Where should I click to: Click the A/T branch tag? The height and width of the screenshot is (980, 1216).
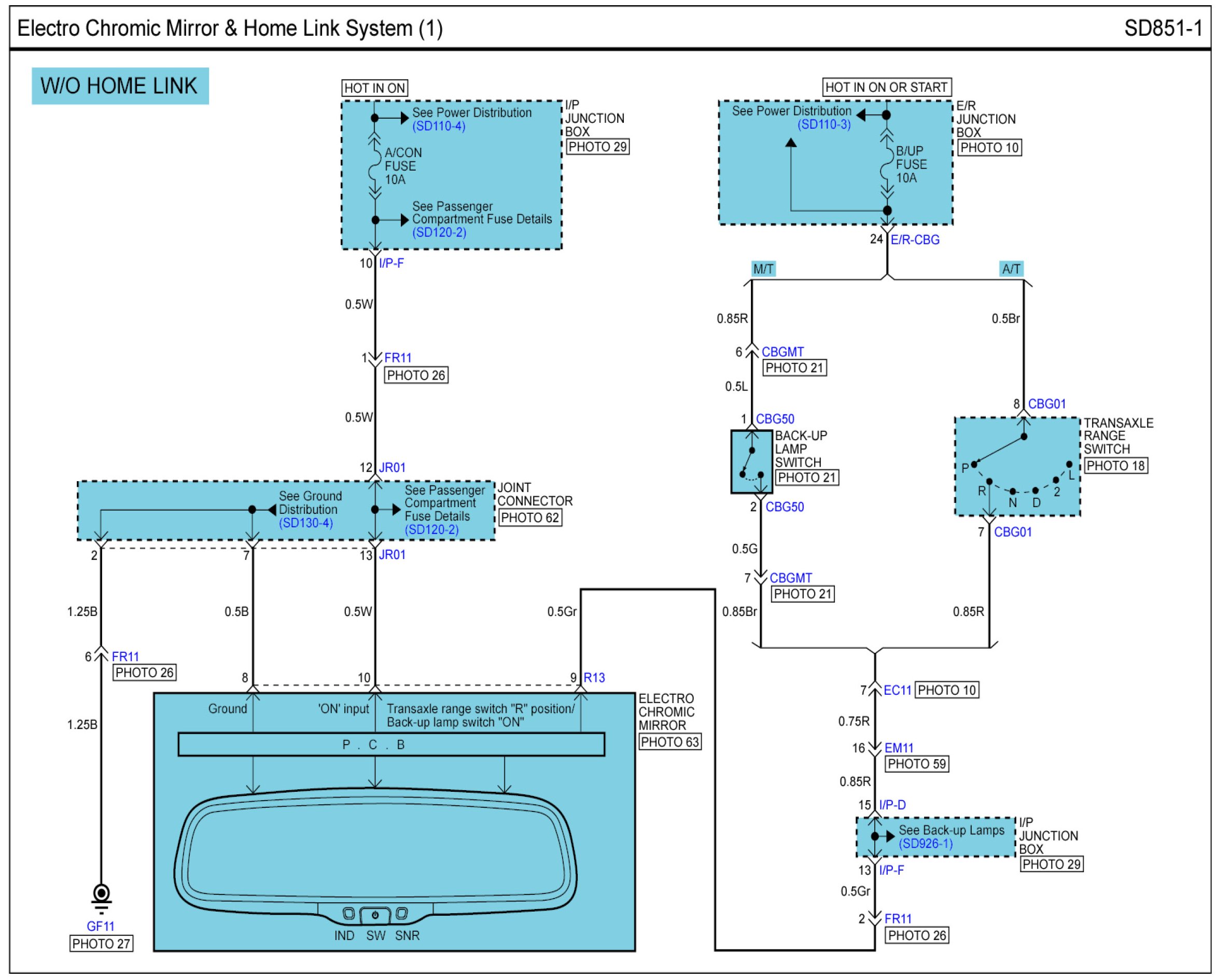tap(1011, 269)
